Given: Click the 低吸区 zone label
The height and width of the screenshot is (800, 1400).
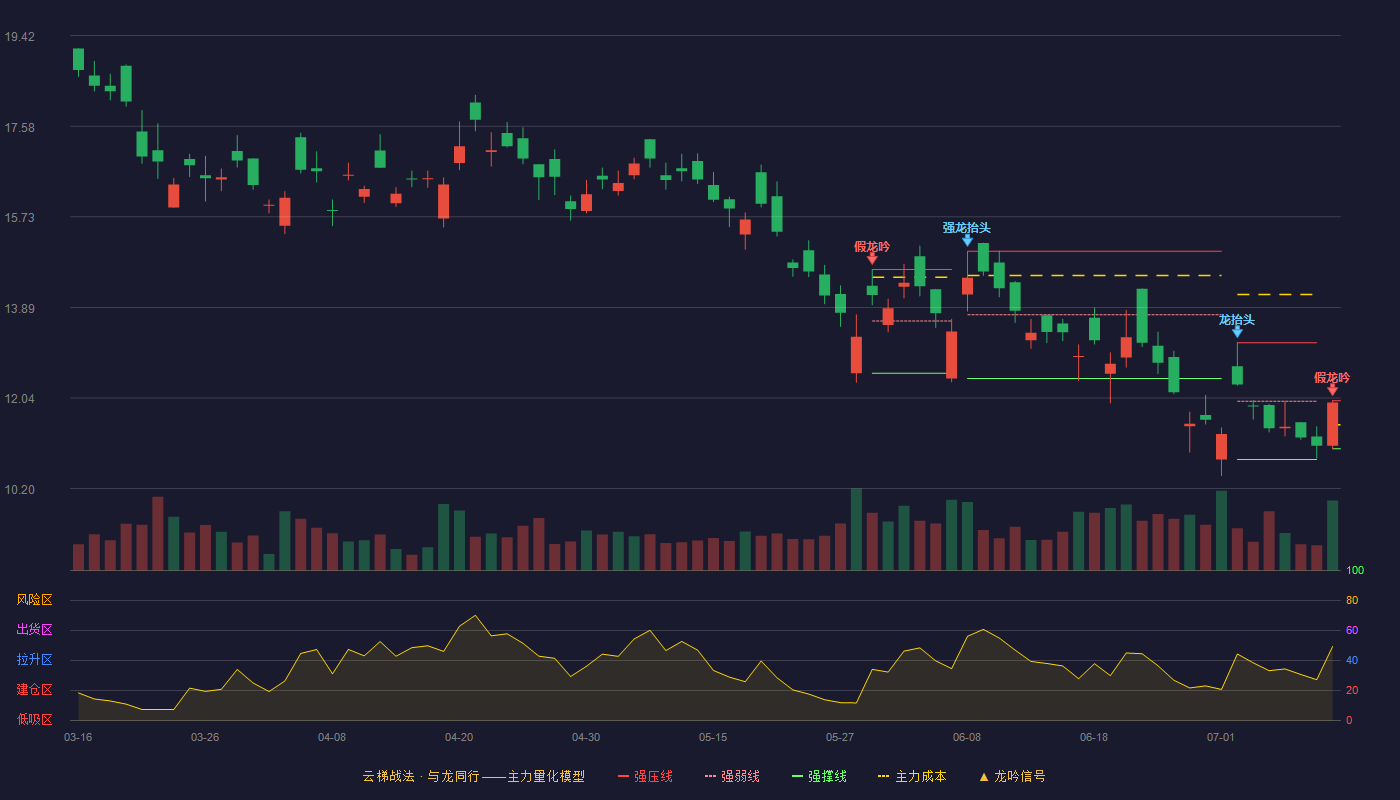Looking at the screenshot, I should click(x=34, y=719).
